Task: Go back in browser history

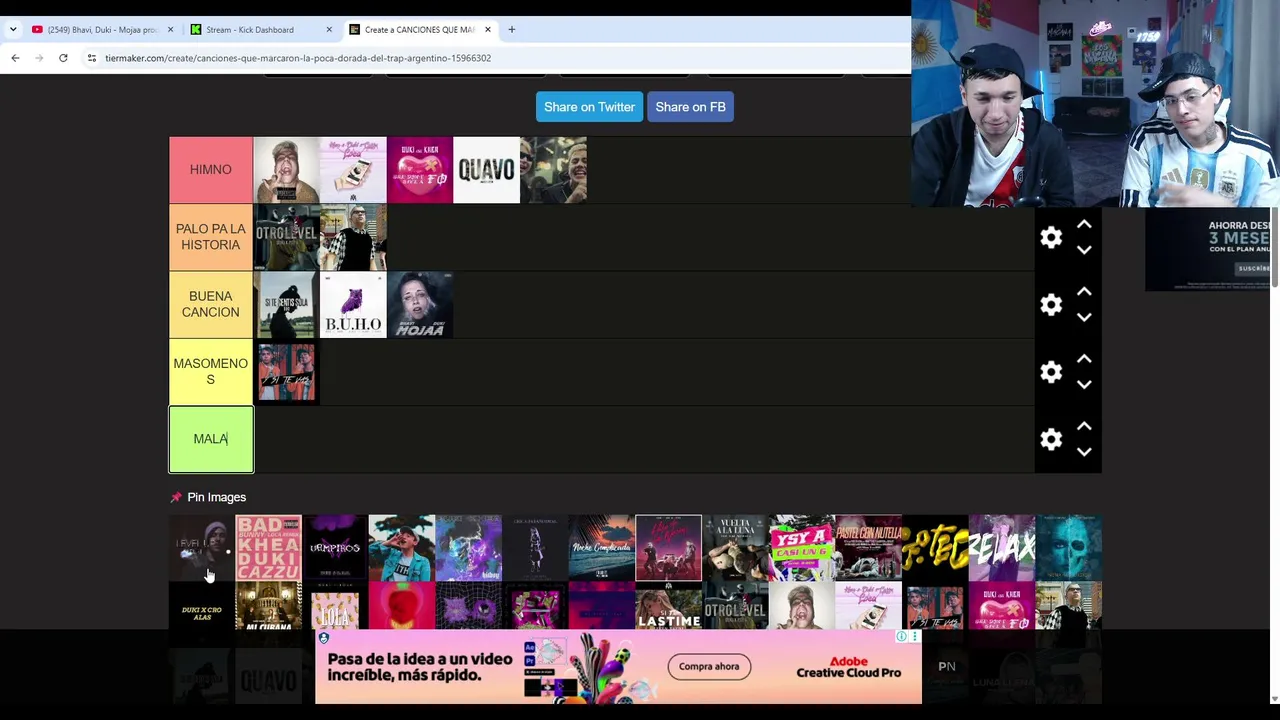Action: [x=15, y=58]
